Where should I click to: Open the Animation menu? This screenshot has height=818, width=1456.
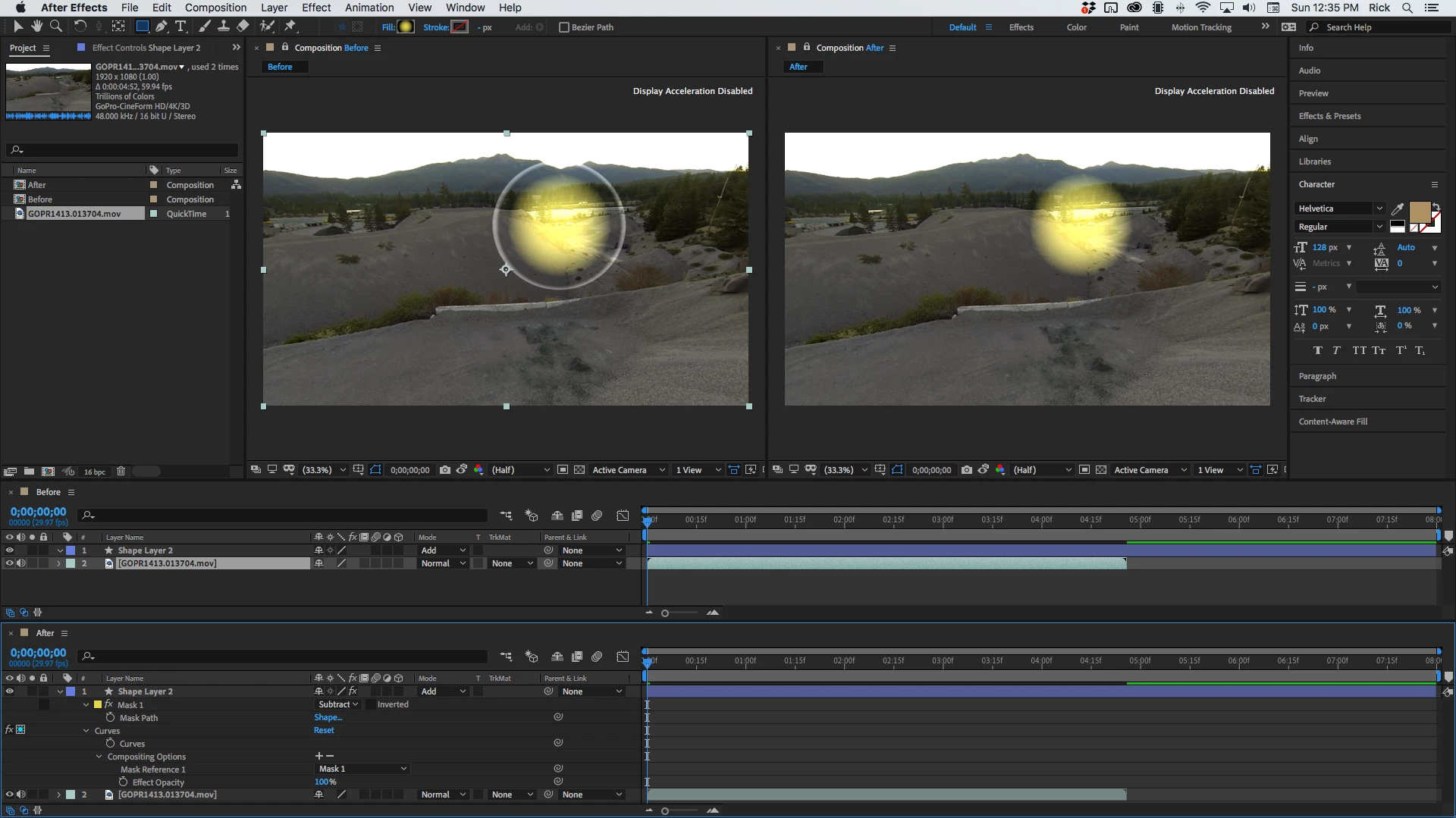coord(369,8)
